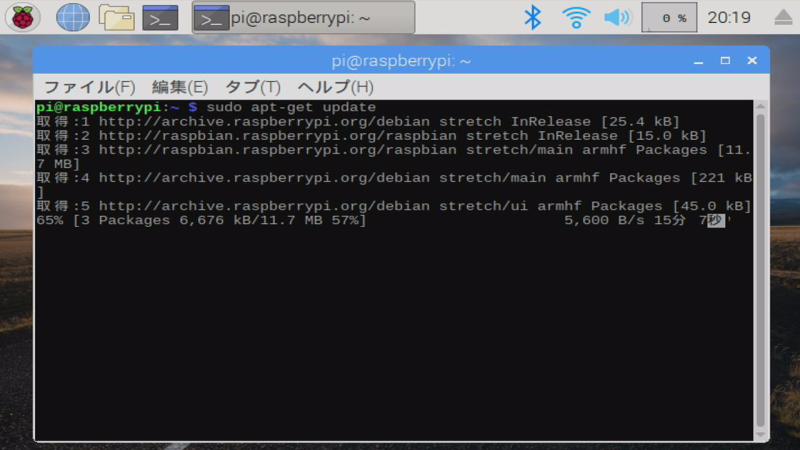
Task: Click the CPU usage monitor showing 0 %
Action: [x=669, y=17]
